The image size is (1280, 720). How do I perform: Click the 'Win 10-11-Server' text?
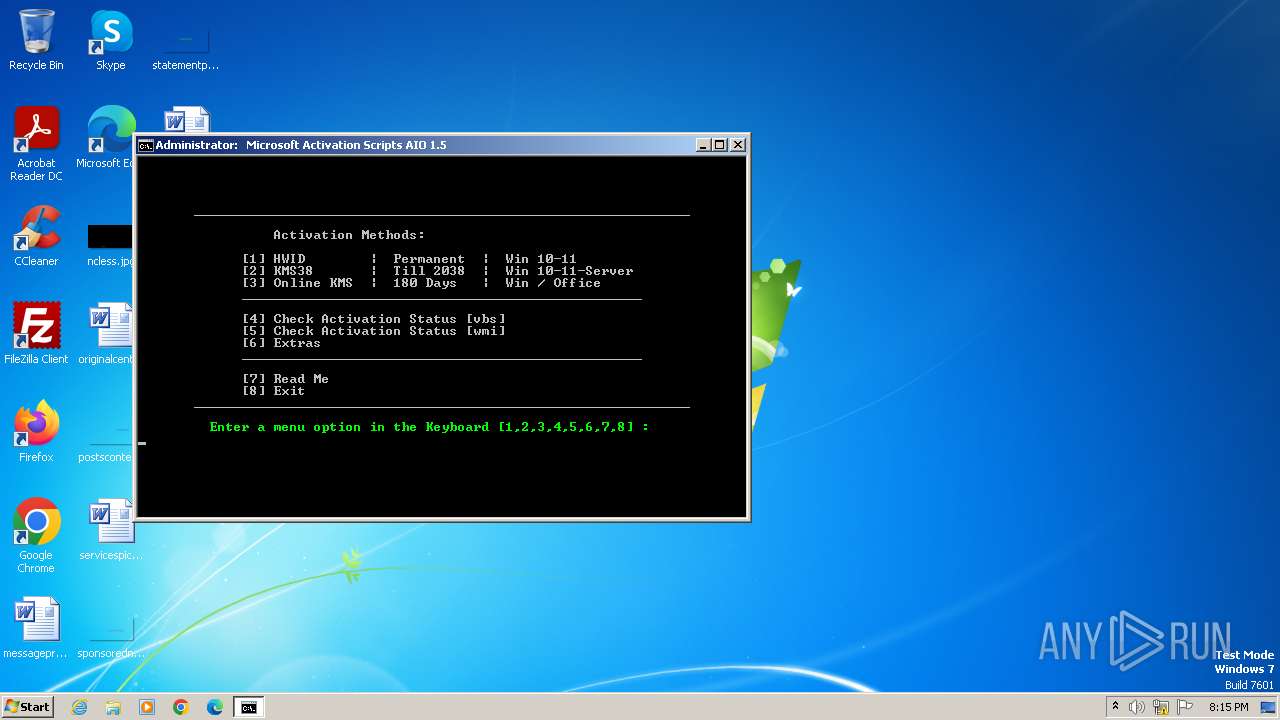(x=569, y=271)
